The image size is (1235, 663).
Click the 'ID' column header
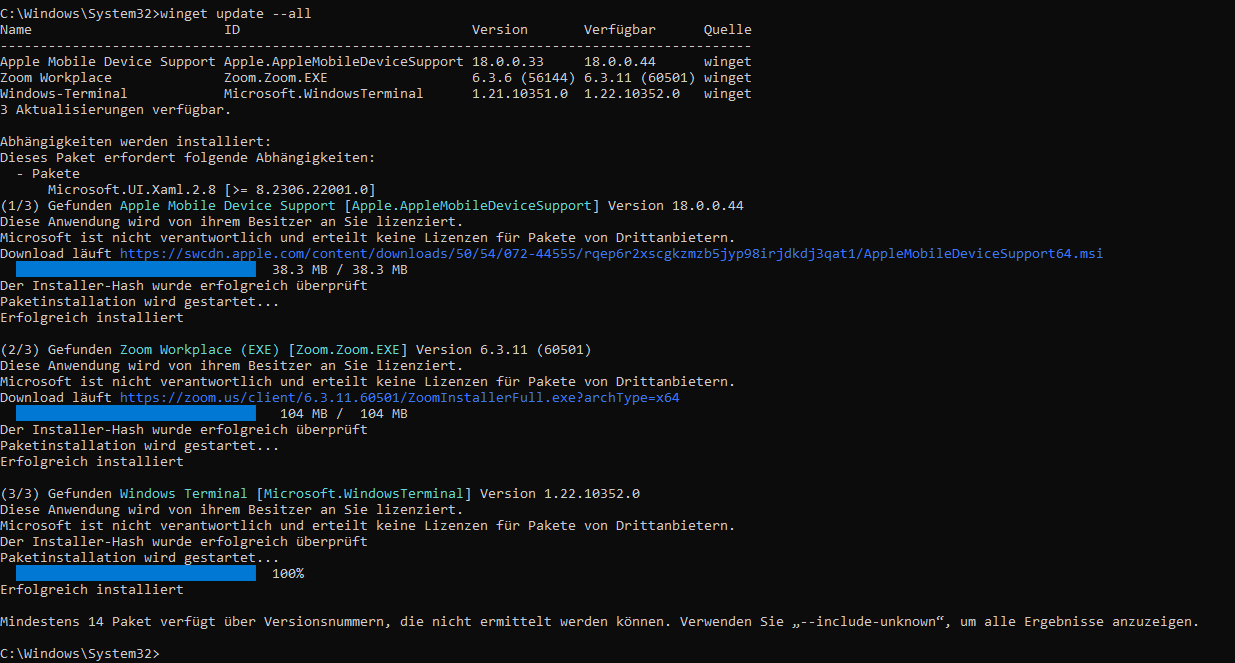232,30
